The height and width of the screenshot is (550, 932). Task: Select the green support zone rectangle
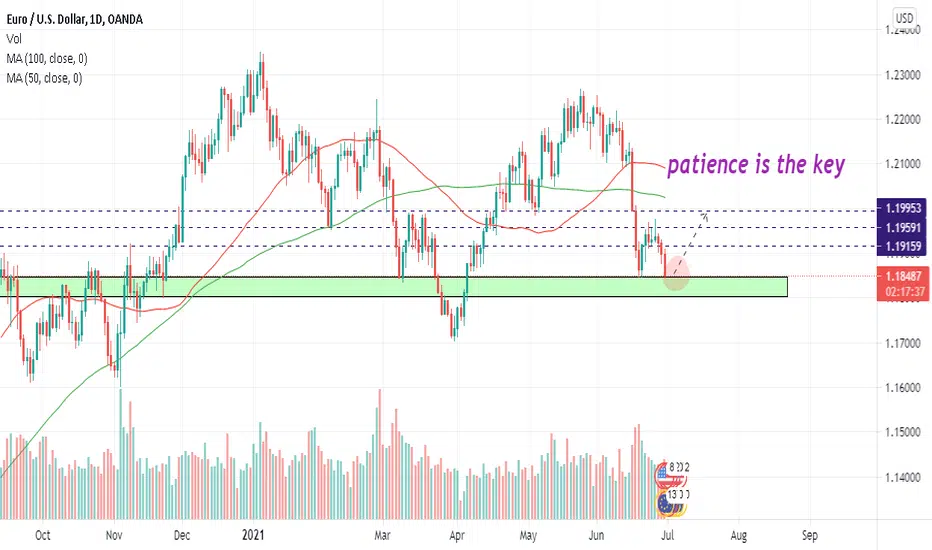coord(393,287)
